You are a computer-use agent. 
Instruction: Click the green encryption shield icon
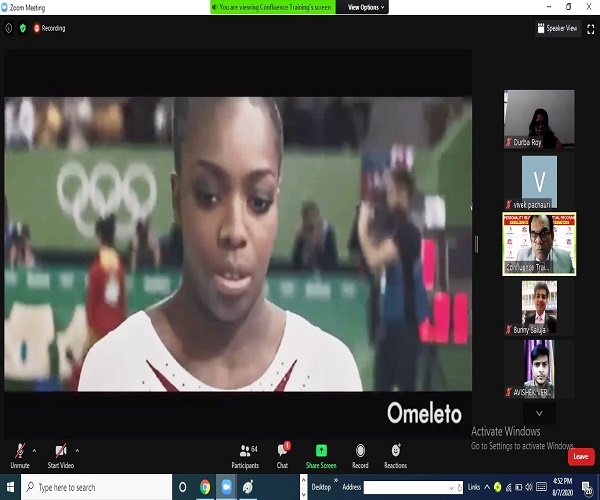[x=23, y=28]
